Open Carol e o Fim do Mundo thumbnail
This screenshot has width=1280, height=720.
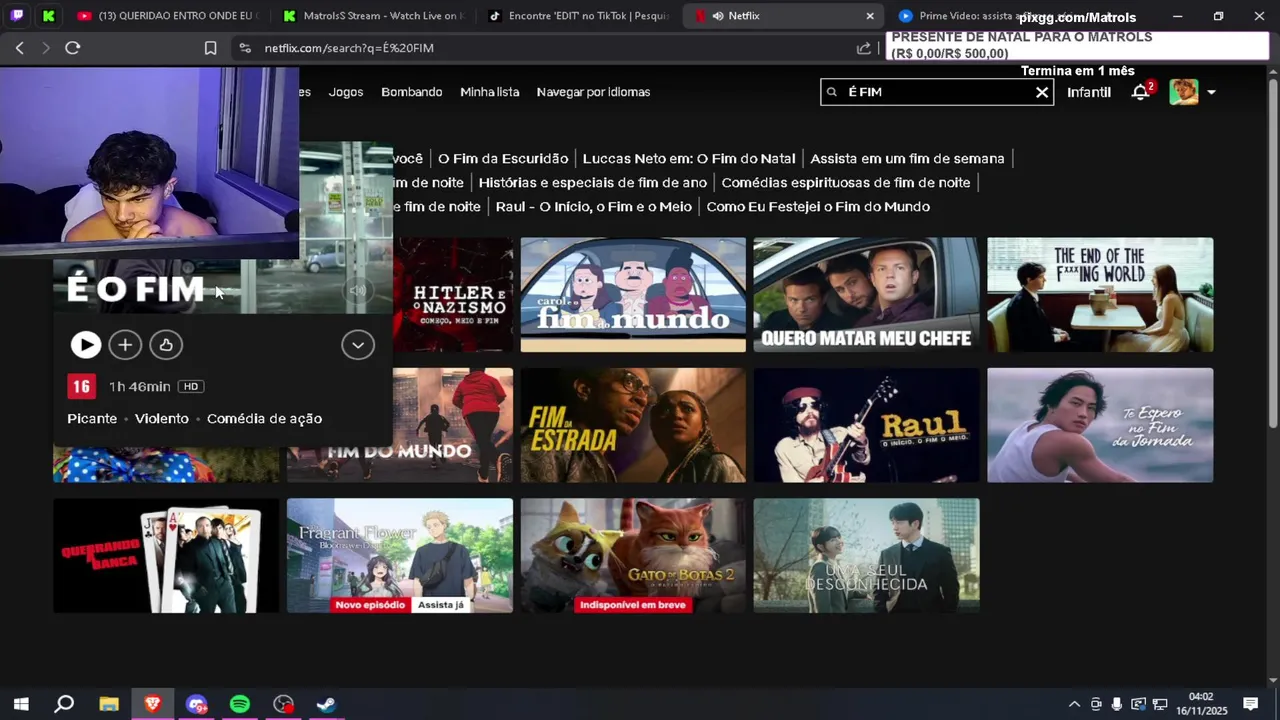pos(633,295)
